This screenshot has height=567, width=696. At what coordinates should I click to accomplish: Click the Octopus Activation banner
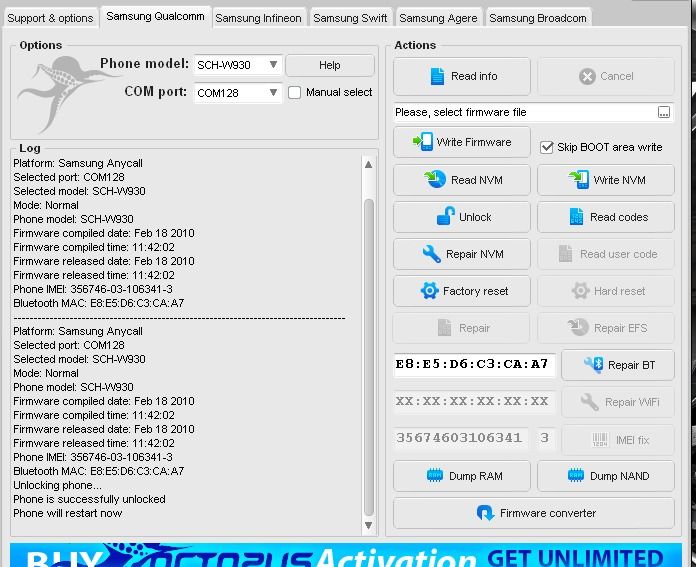[x=345, y=555]
